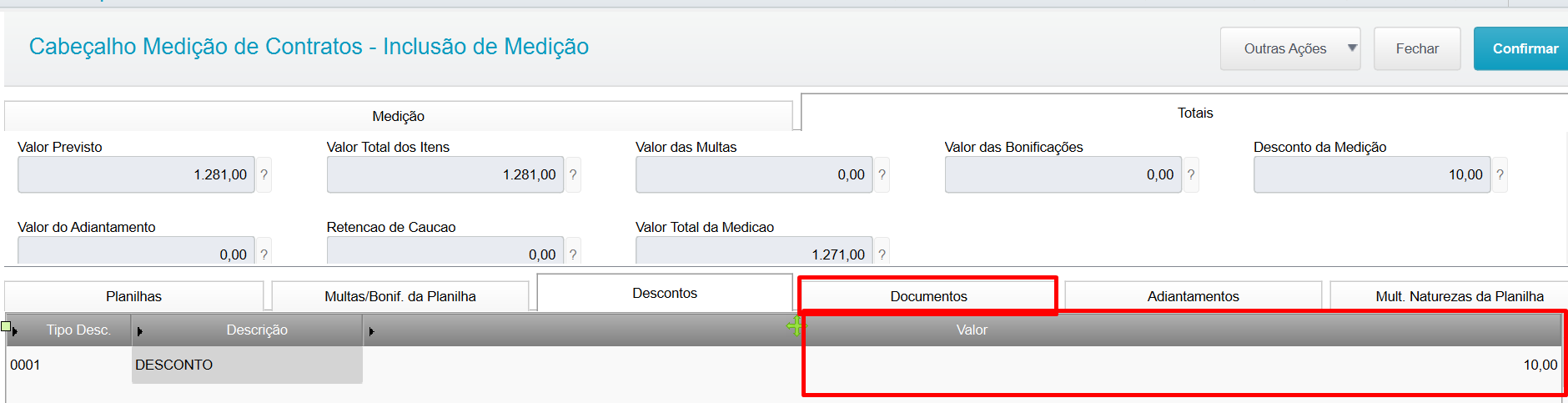1568x403 pixels.
Task: Click the Valor Previsto field
Action: coord(136,174)
